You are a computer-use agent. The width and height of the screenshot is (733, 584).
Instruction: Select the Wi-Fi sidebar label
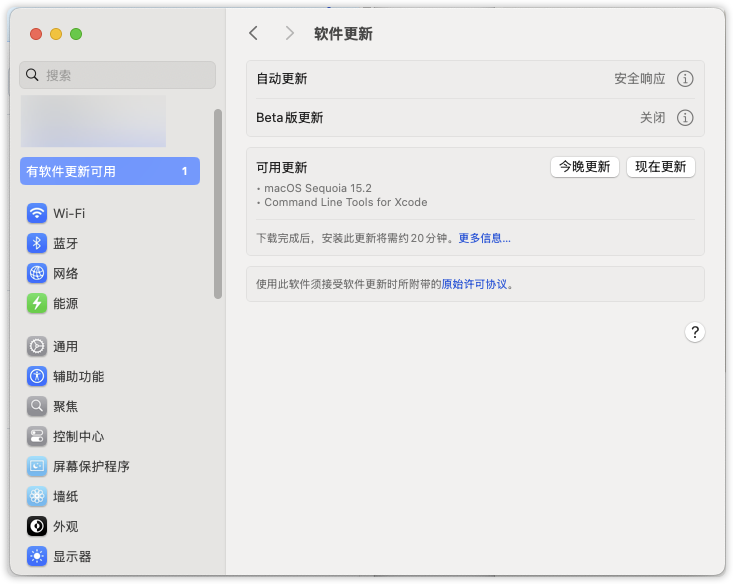click(69, 213)
